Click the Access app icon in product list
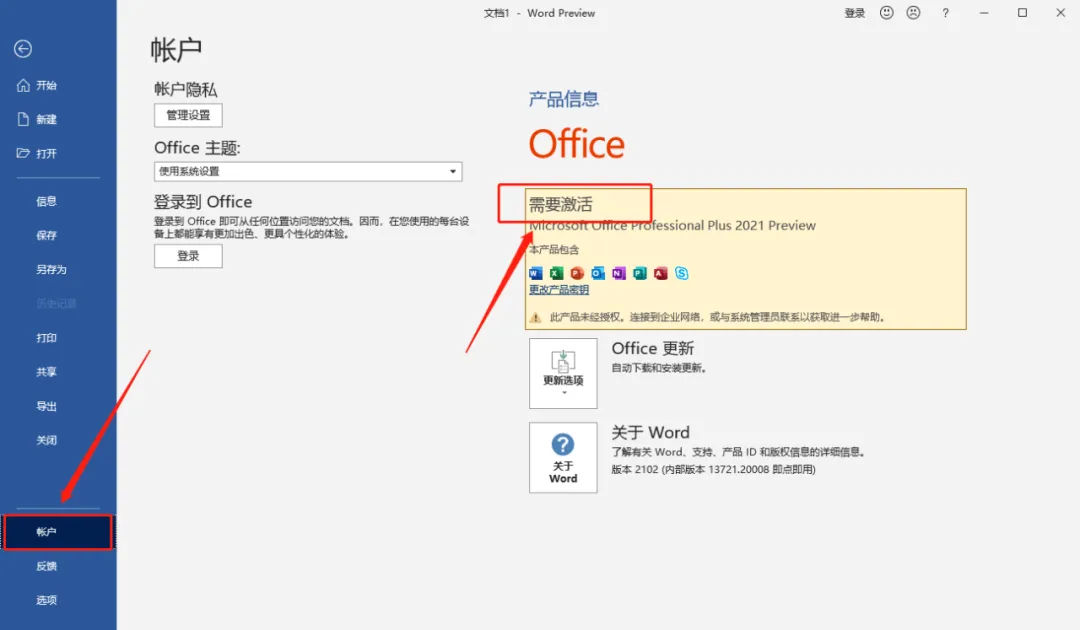Viewport: 1080px width, 630px height. (661, 273)
